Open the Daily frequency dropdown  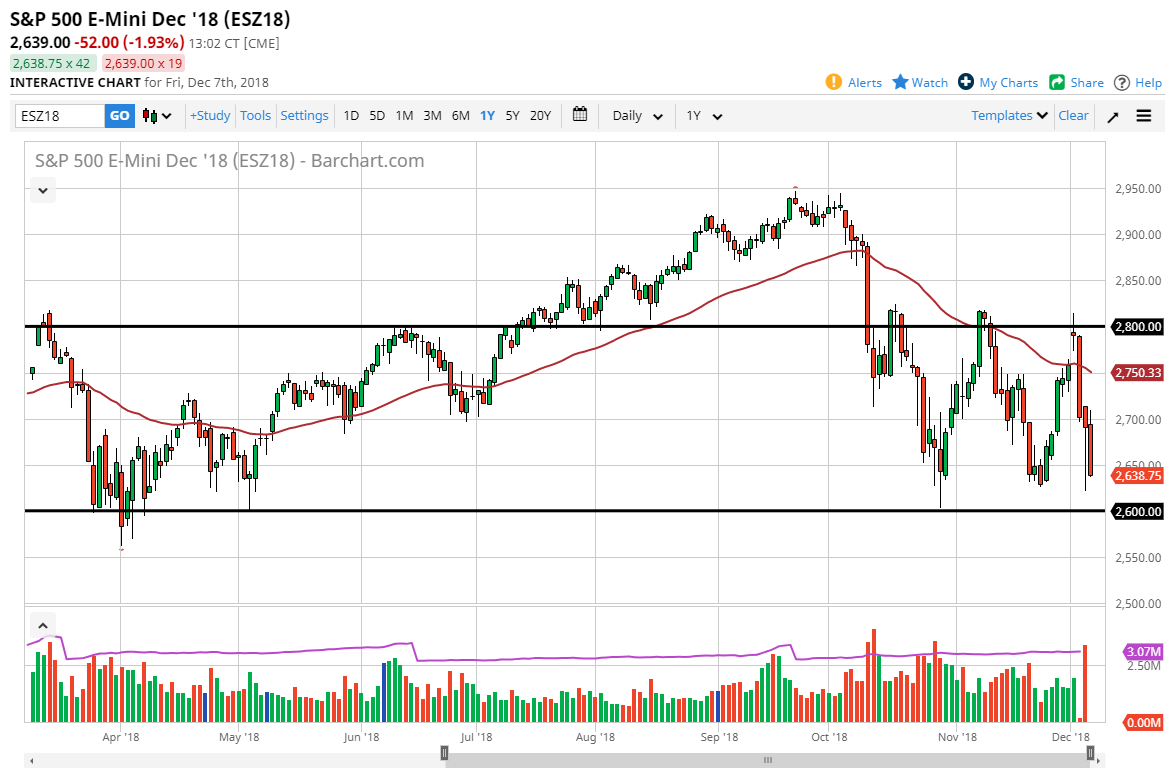tap(634, 115)
